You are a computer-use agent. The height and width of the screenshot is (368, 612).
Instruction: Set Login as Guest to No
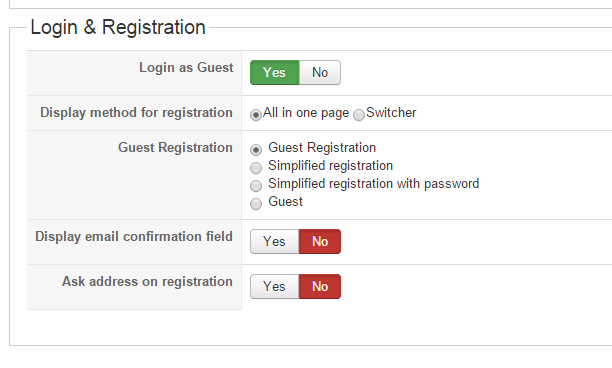(320, 73)
